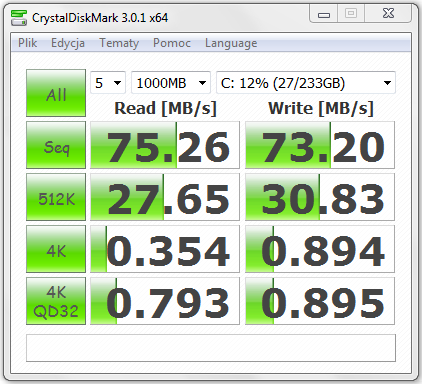Open the Language menu
The width and height of the screenshot is (422, 384).
231,43
